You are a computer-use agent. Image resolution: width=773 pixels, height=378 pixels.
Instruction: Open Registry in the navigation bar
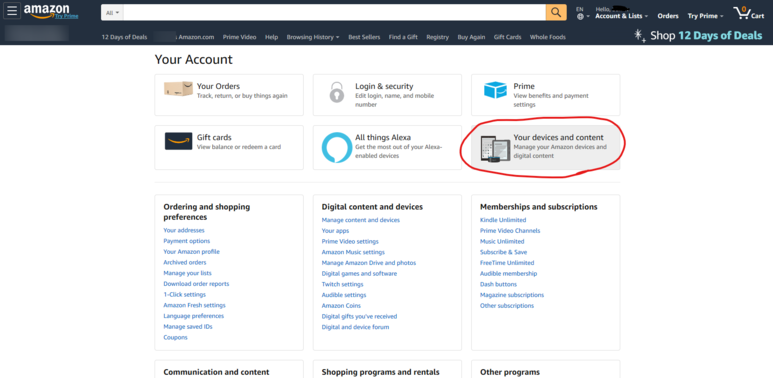click(x=437, y=37)
